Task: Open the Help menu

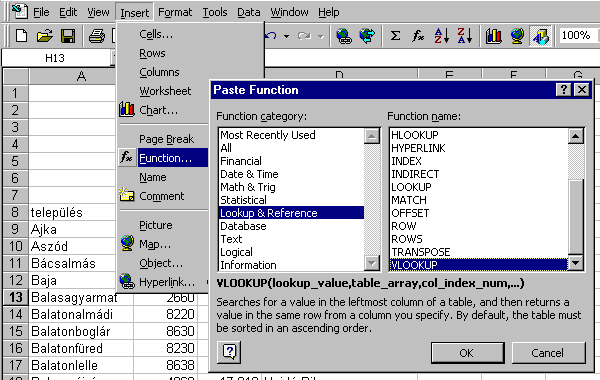Action: tap(328, 12)
